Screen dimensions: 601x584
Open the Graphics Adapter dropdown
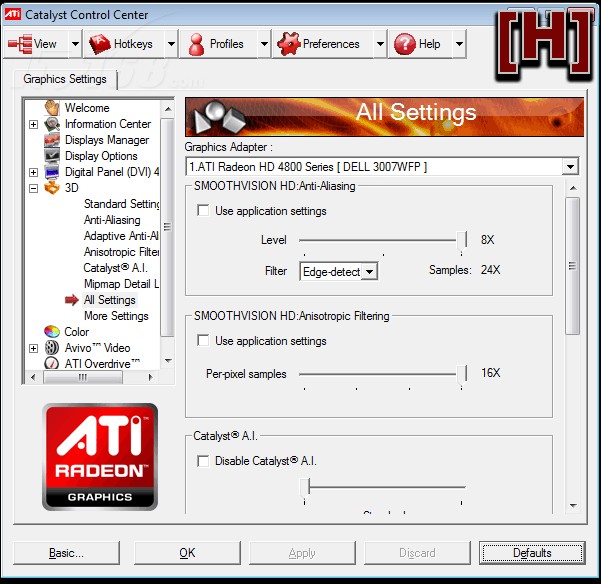click(x=570, y=167)
